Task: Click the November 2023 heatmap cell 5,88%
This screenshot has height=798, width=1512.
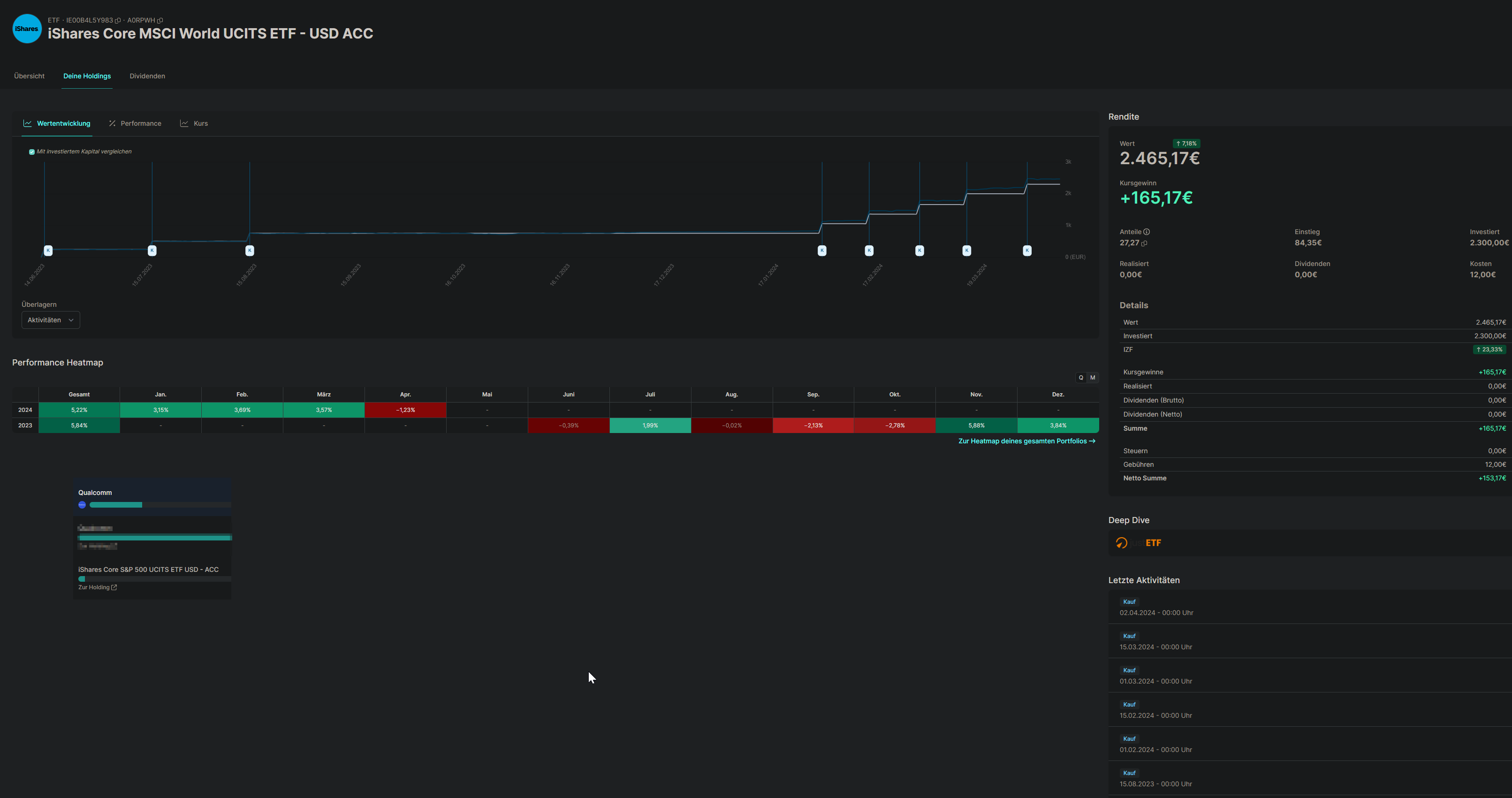Action: pyautogui.click(x=976, y=426)
